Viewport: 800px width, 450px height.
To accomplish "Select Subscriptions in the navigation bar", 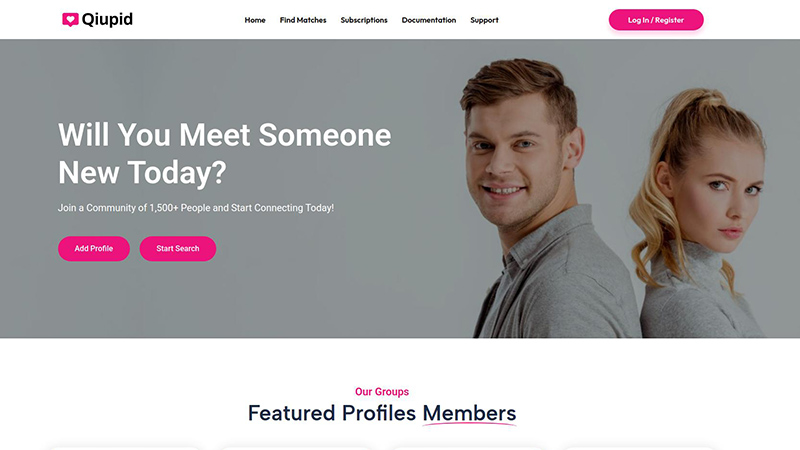I will point(364,20).
